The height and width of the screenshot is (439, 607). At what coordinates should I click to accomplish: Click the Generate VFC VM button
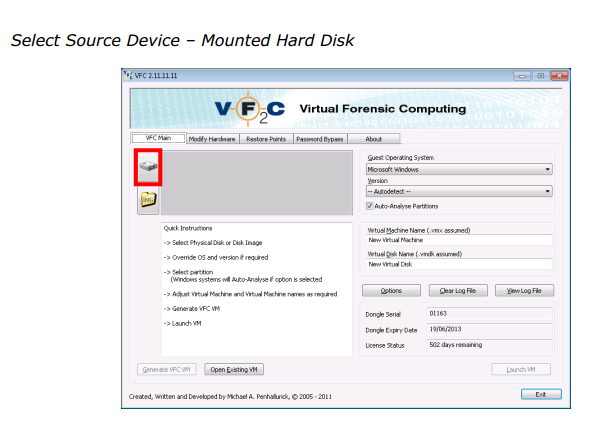click(166, 370)
